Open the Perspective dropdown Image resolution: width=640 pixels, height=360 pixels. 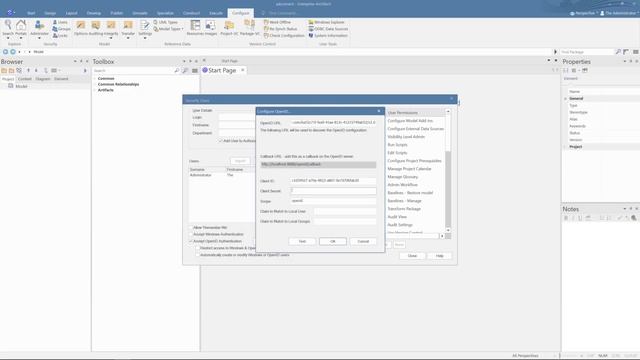pos(584,13)
